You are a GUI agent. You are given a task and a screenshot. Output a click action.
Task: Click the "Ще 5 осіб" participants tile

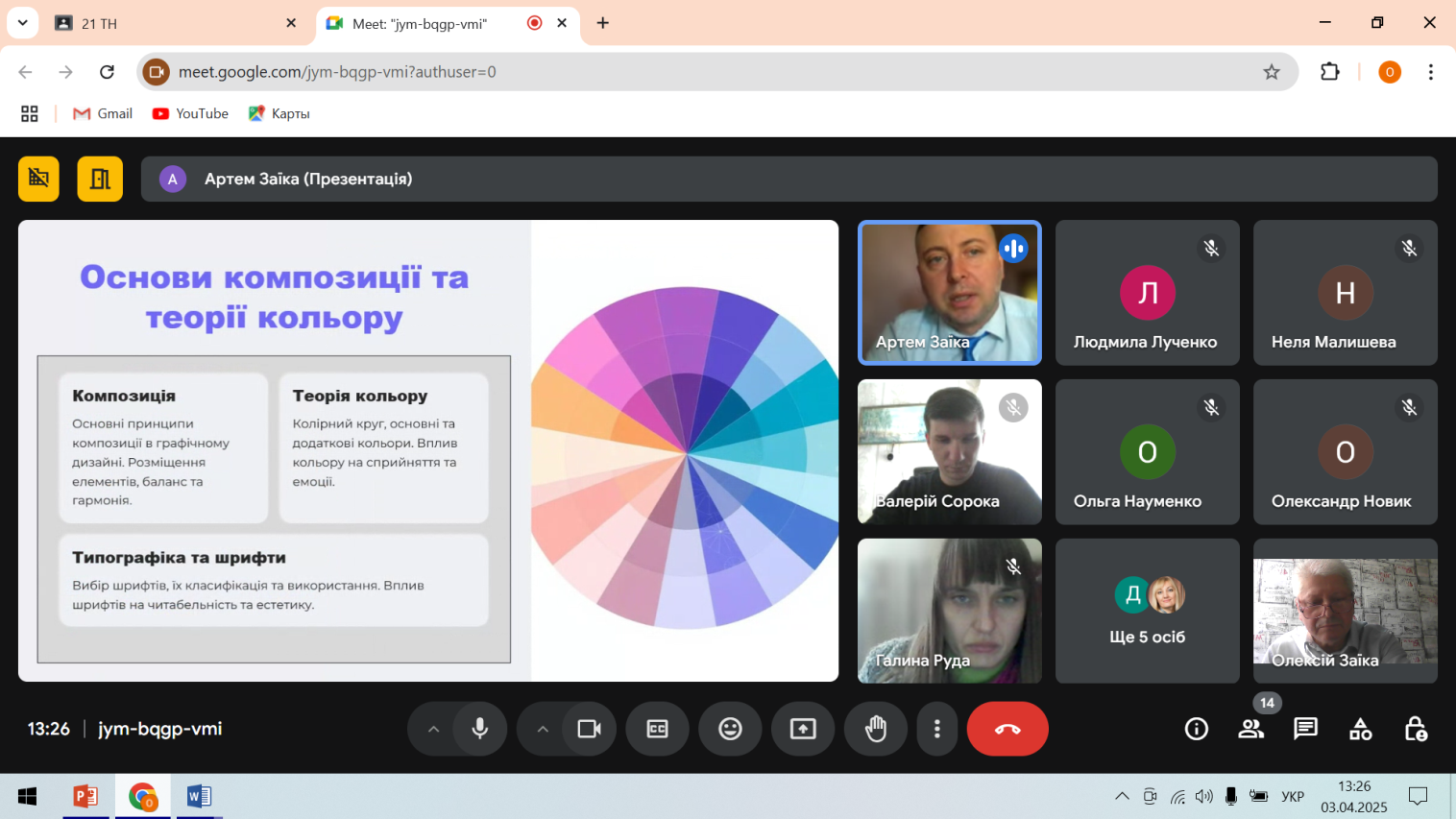(1147, 611)
